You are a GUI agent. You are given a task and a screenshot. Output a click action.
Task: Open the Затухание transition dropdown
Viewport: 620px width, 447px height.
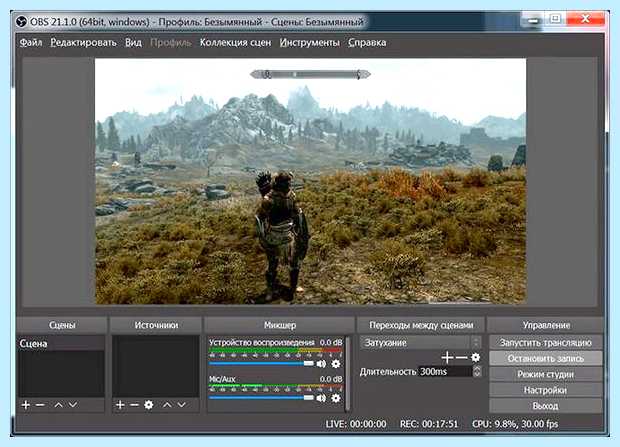[421, 343]
